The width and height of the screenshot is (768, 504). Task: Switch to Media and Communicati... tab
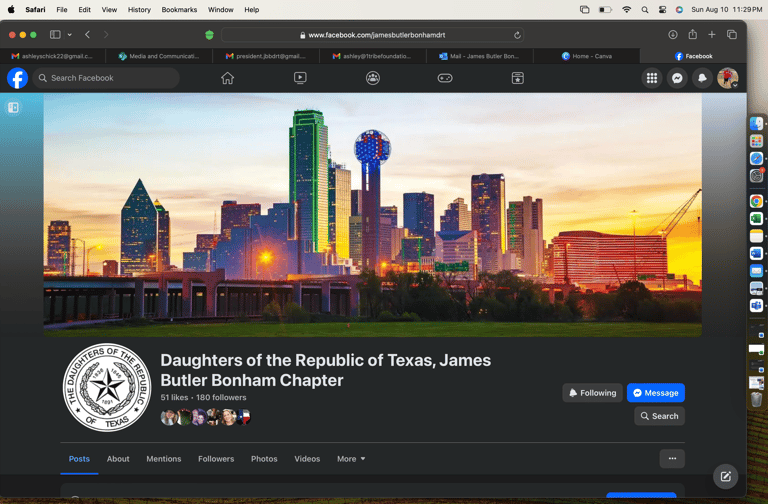[x=159, y=56]
